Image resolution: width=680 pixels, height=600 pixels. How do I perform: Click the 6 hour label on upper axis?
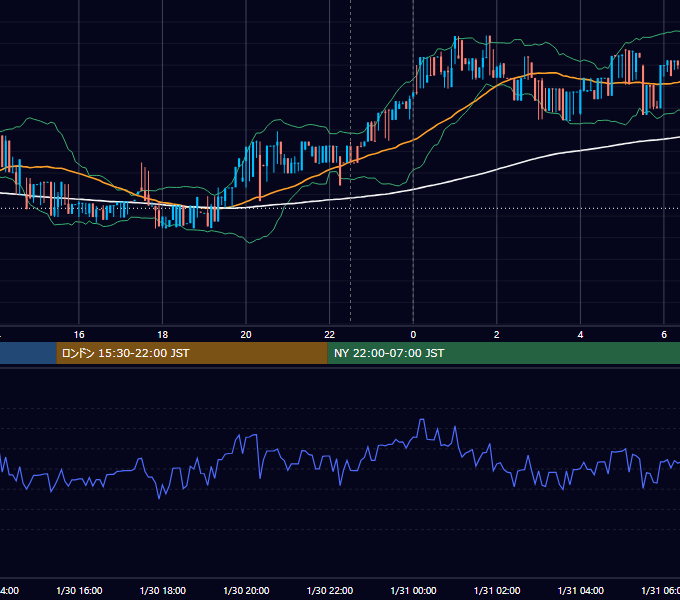[664, 335]
